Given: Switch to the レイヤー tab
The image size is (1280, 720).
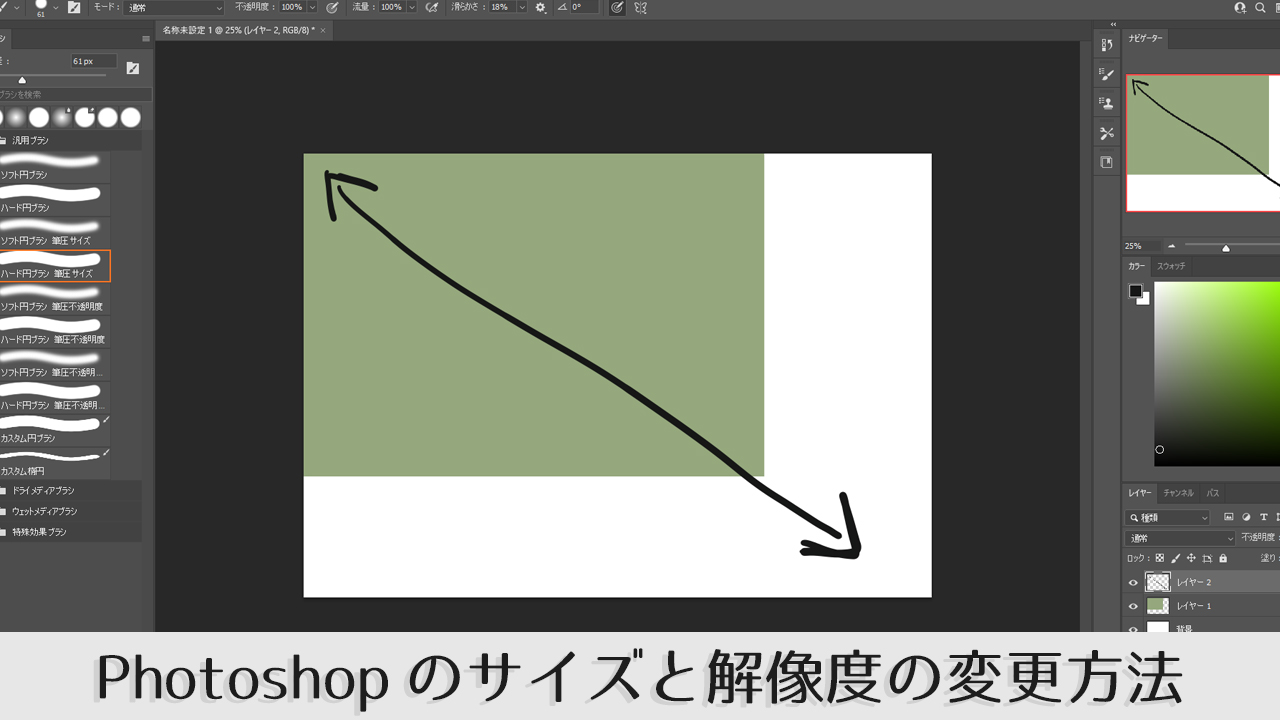Looking at the screenshot, I should point(1140,493).
